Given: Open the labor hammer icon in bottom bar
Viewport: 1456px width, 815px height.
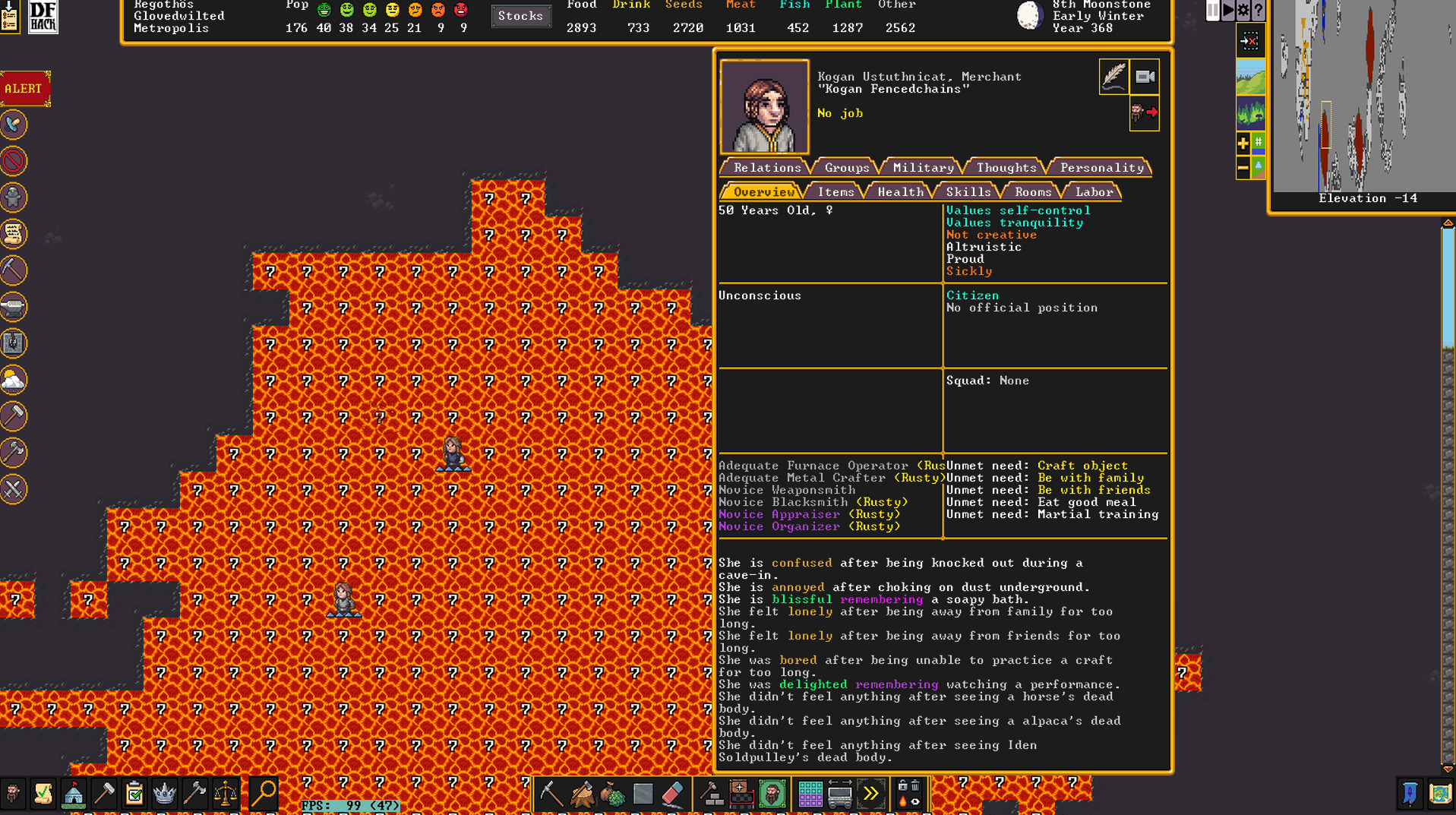Looking at the screenshot, I should pos(104,794).
